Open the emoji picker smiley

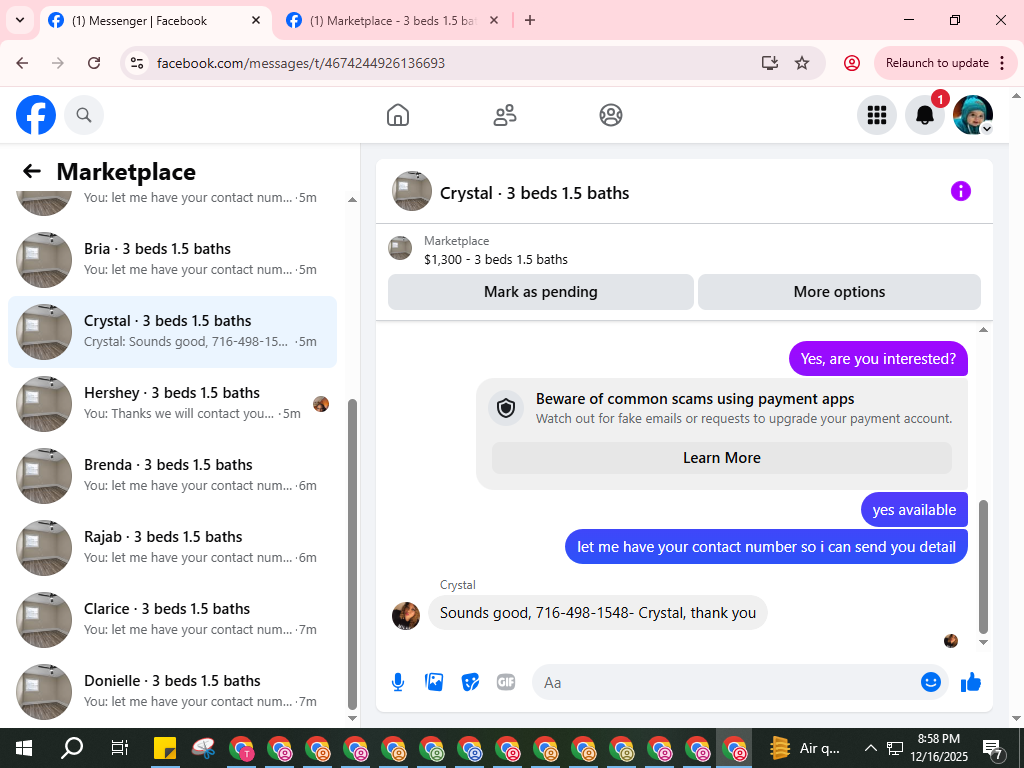(931, 682)
